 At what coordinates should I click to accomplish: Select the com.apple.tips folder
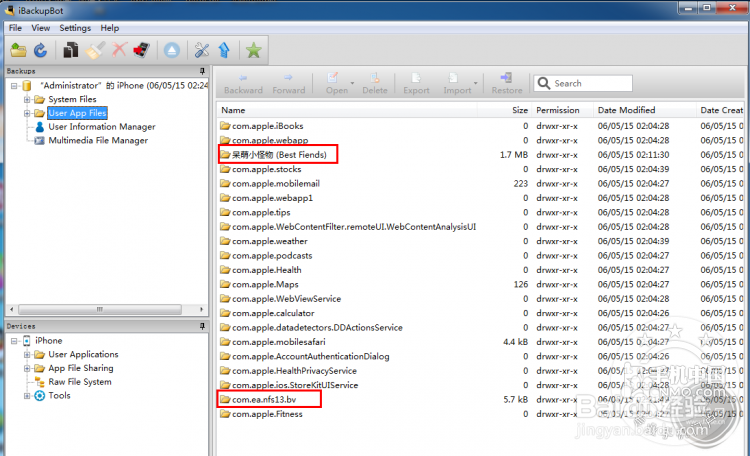(x=261, y=212)
